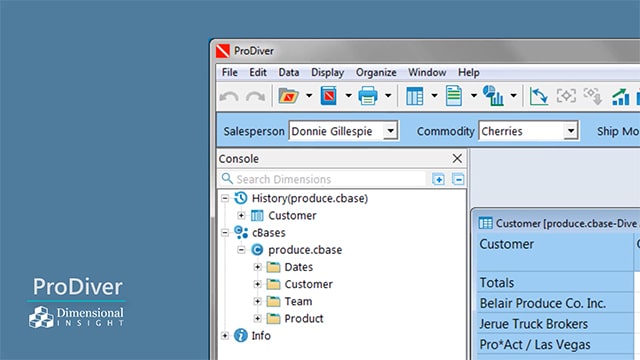The image size is (640, 360).
Task: Click the open folder toolbar icon
Action: [x=289, y=96]
